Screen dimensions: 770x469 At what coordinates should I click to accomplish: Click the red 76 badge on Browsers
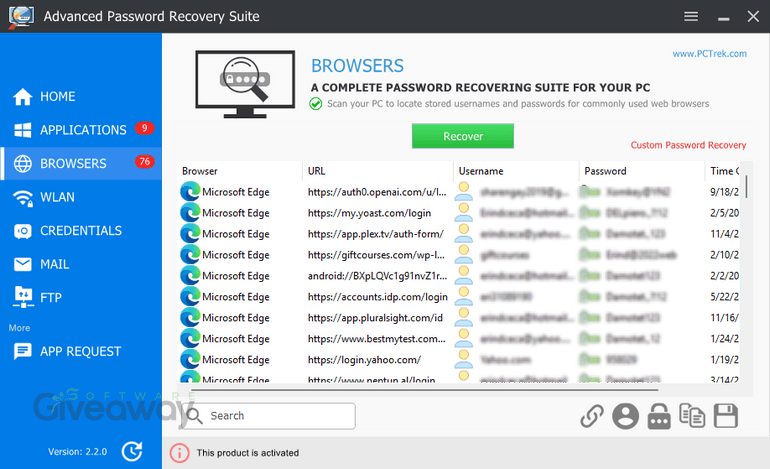coord(144,162)
